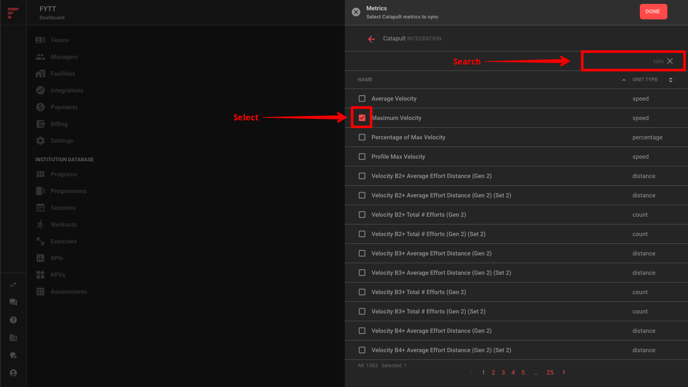Viewport: 688px width, 387px height.
Task: Jump to page 25 of metrics
Action: (x=550, y=373)
